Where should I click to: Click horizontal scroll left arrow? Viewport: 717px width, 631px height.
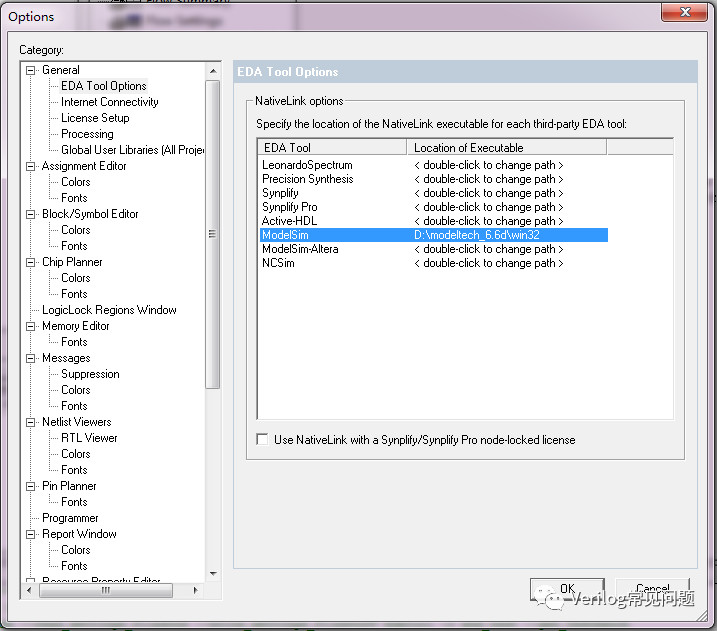point(29,590)
